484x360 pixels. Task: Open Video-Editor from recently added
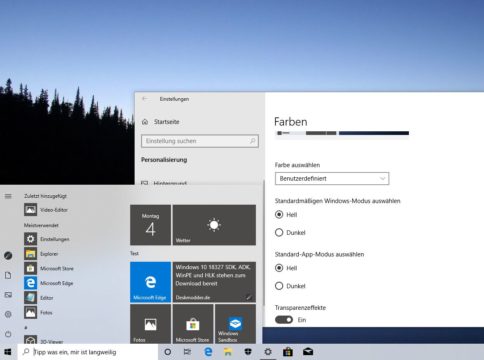(46, 210)
